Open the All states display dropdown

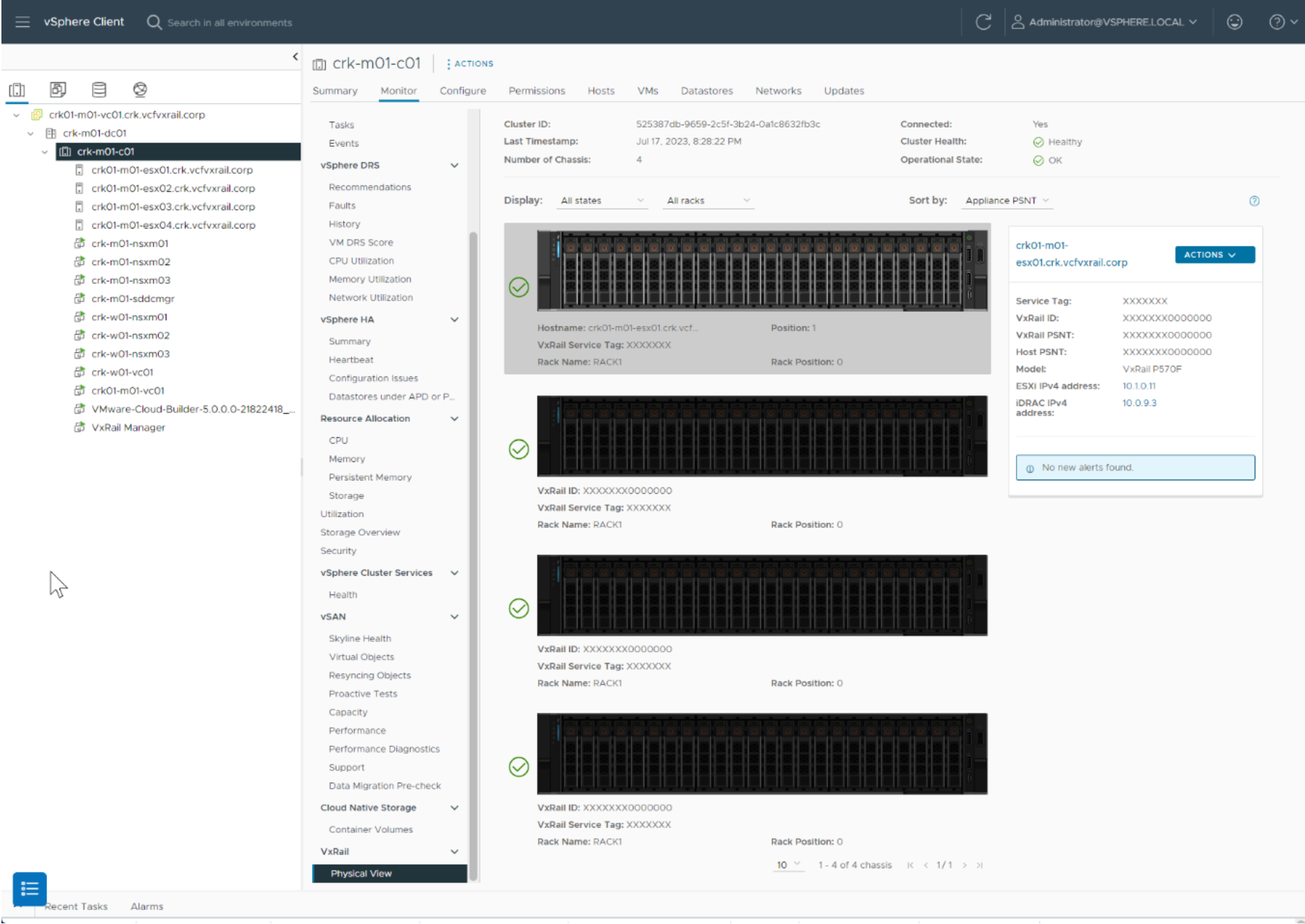tap(602, 201)
